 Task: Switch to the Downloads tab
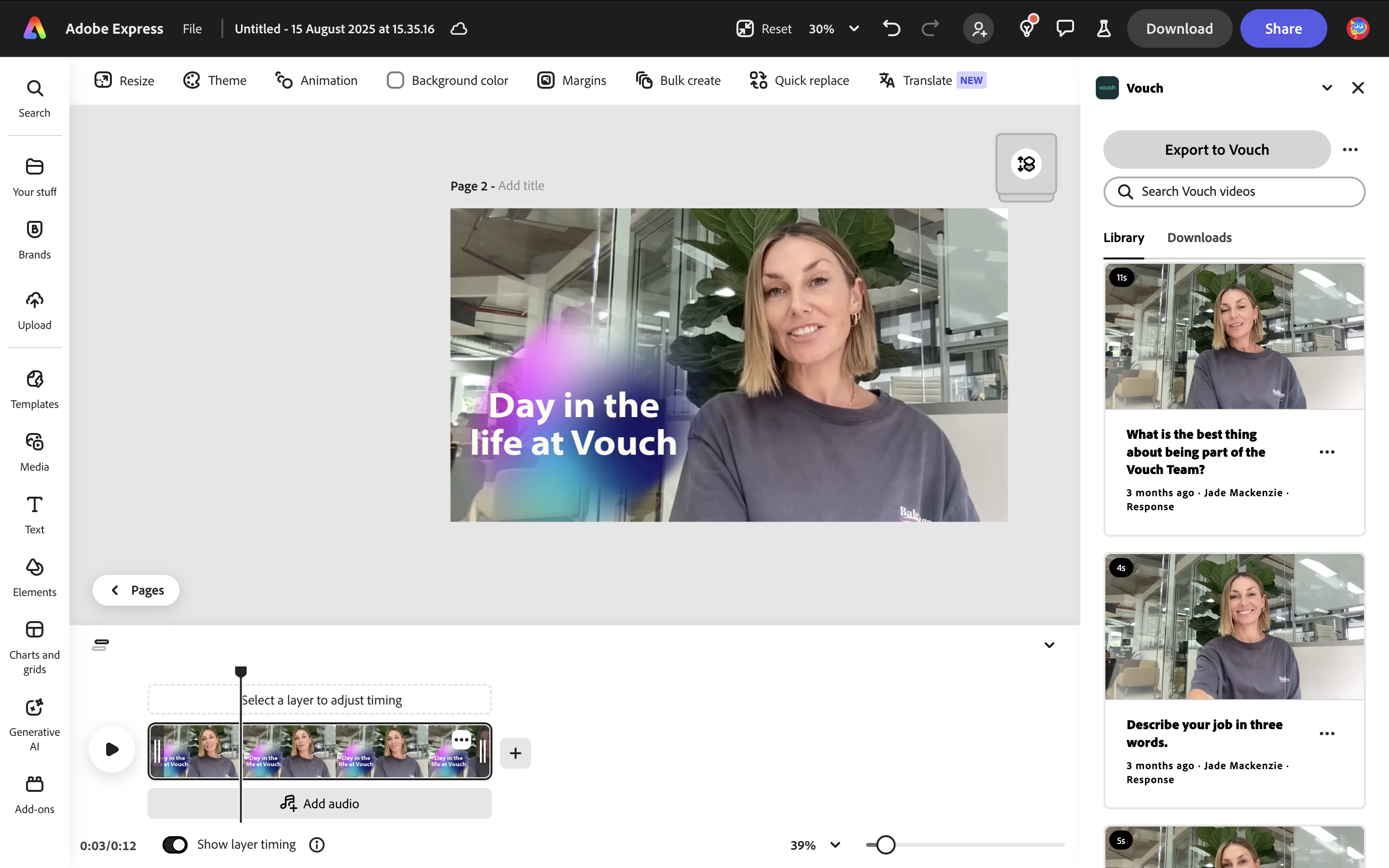[x=1199, y=237]
